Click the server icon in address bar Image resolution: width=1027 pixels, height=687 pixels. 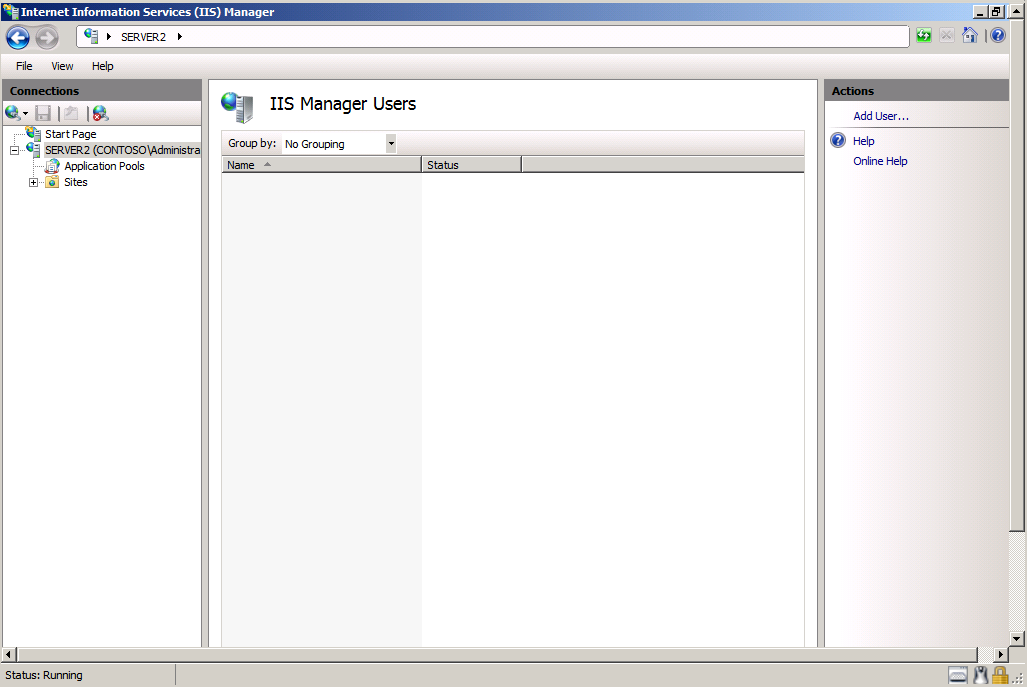[x=91, y=36]
